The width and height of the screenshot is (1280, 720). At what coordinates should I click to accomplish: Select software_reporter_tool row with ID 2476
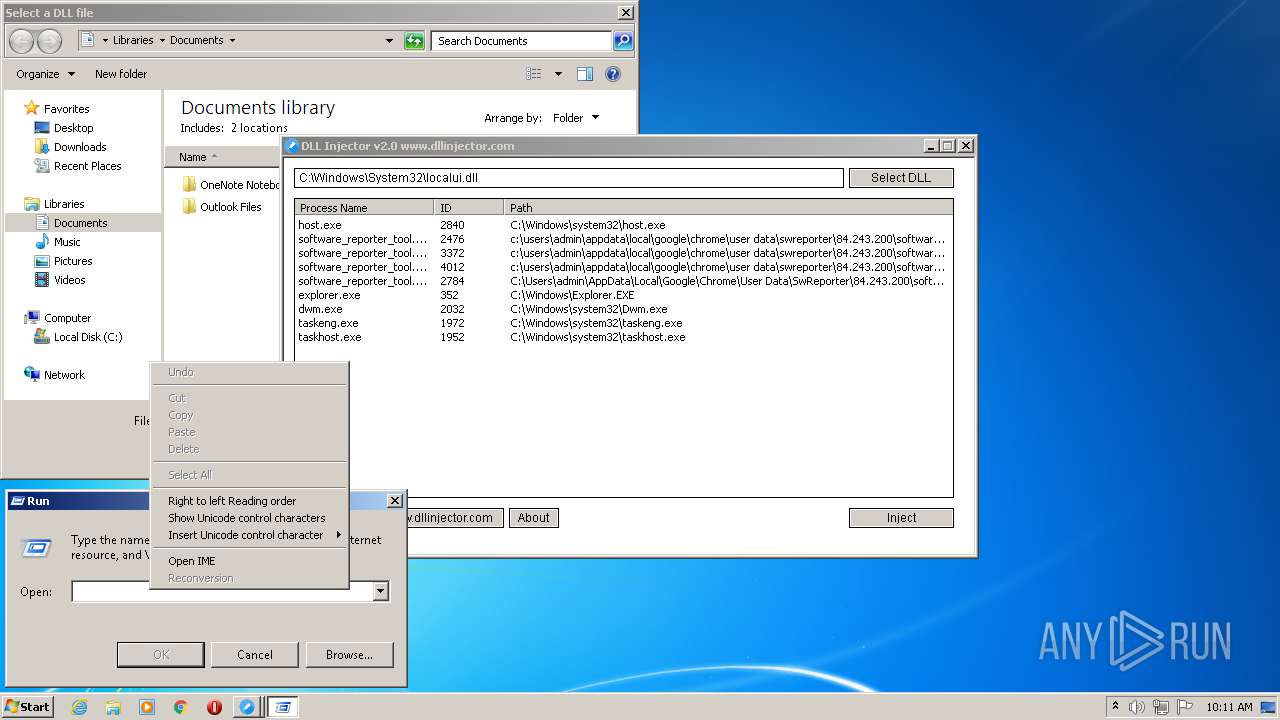coord(623,239)
